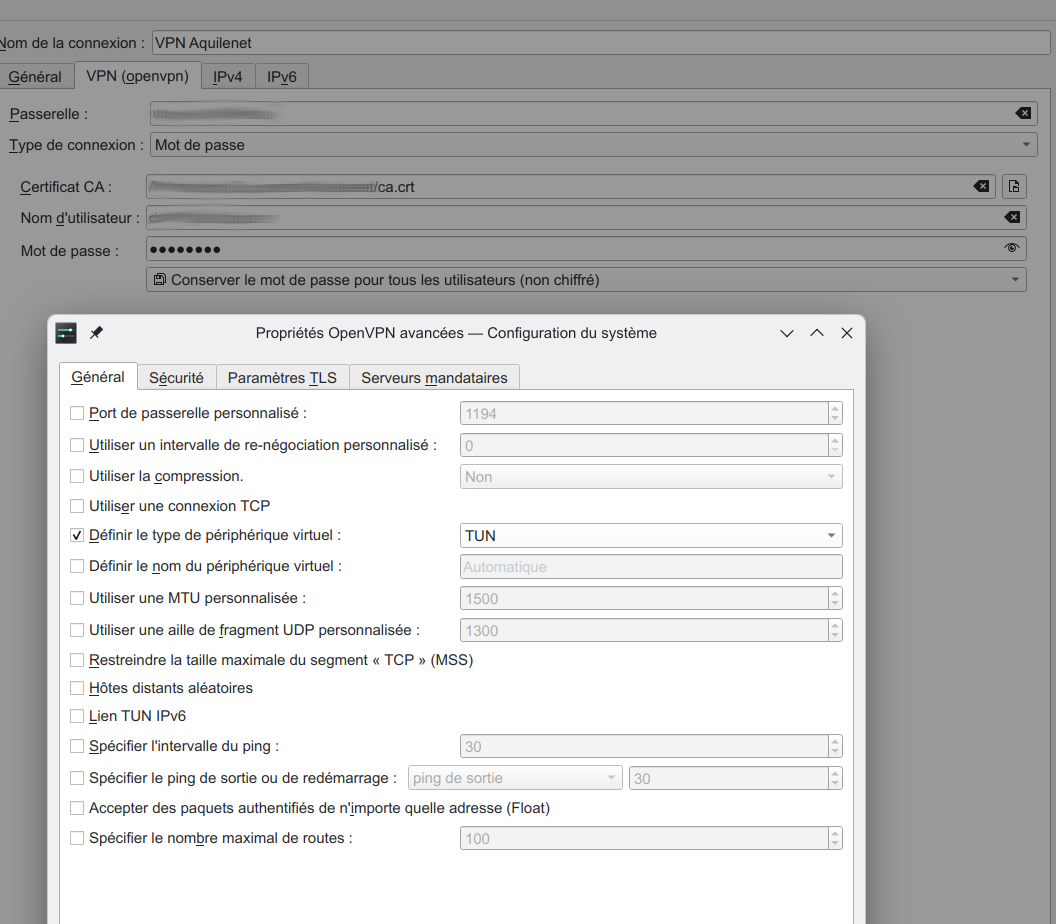Clear the Certificat CA path
The width and height of the screenshot is (1056, 924).
pos(982,186)
